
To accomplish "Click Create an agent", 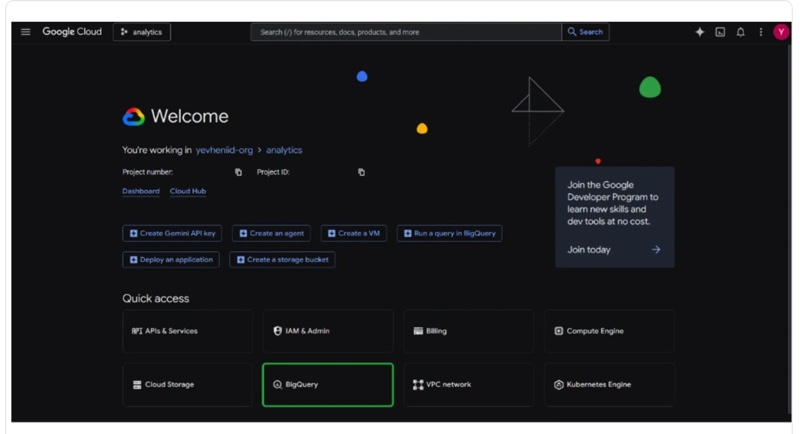I will 271,233.
